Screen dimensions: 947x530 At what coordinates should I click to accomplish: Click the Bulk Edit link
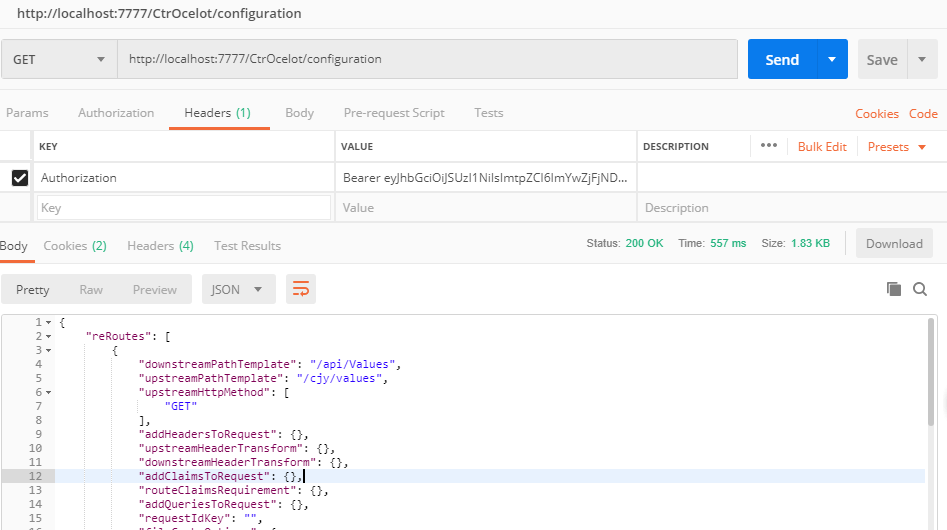[x=822, y=147]
